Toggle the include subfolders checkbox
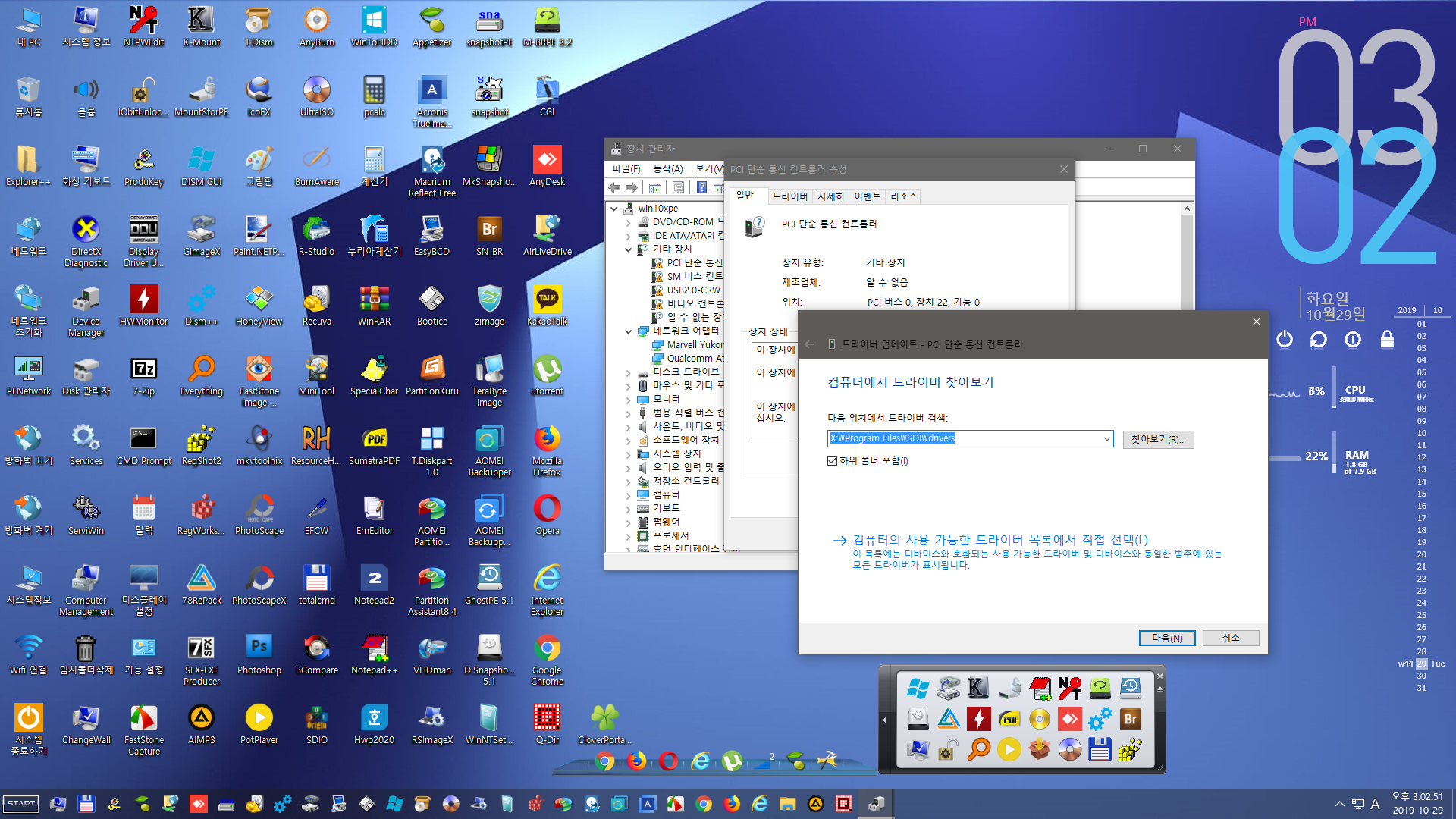 coord(832,460)
